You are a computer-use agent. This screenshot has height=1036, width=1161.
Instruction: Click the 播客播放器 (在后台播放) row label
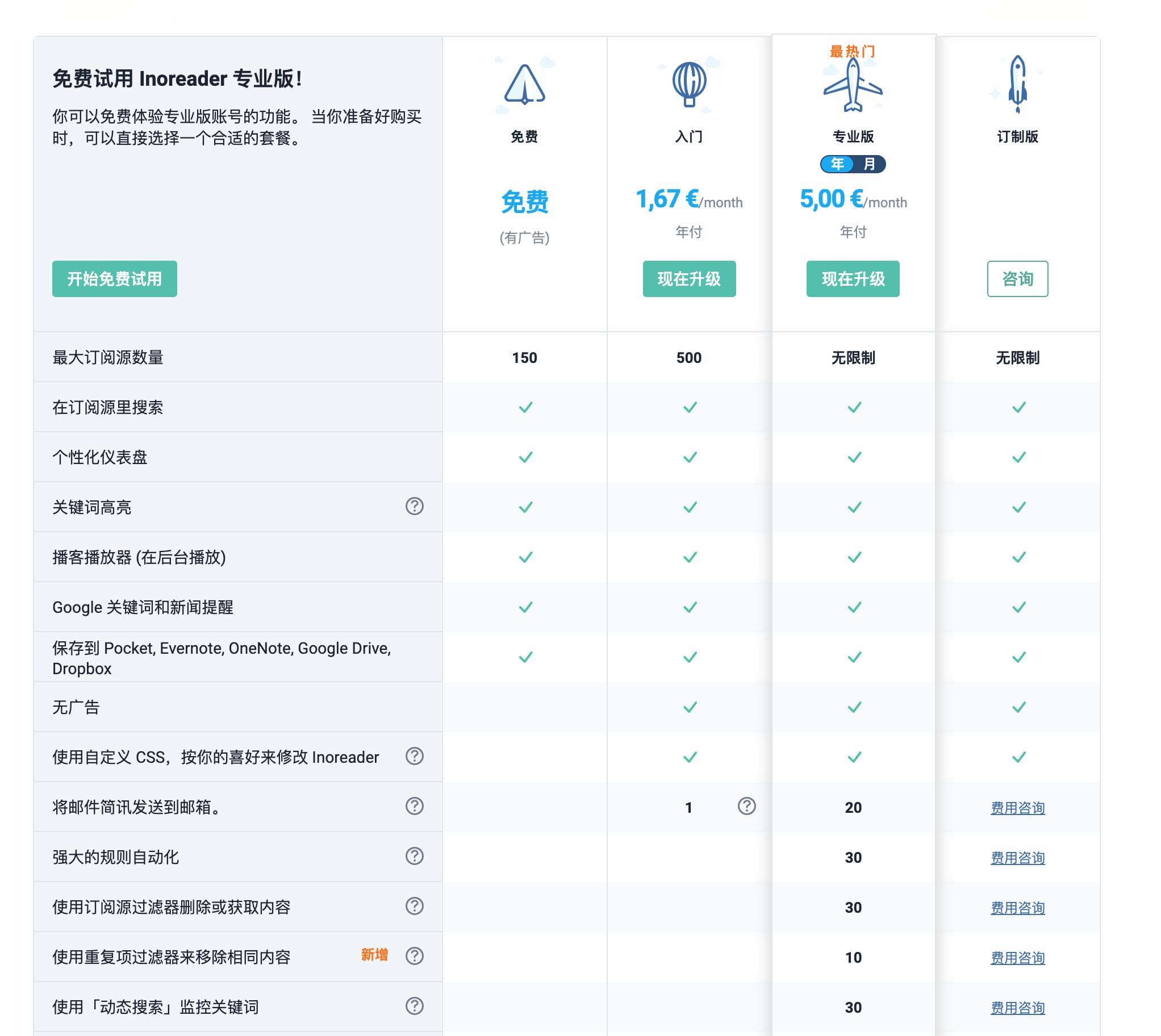pyautogui.click(x=139, y=557)
